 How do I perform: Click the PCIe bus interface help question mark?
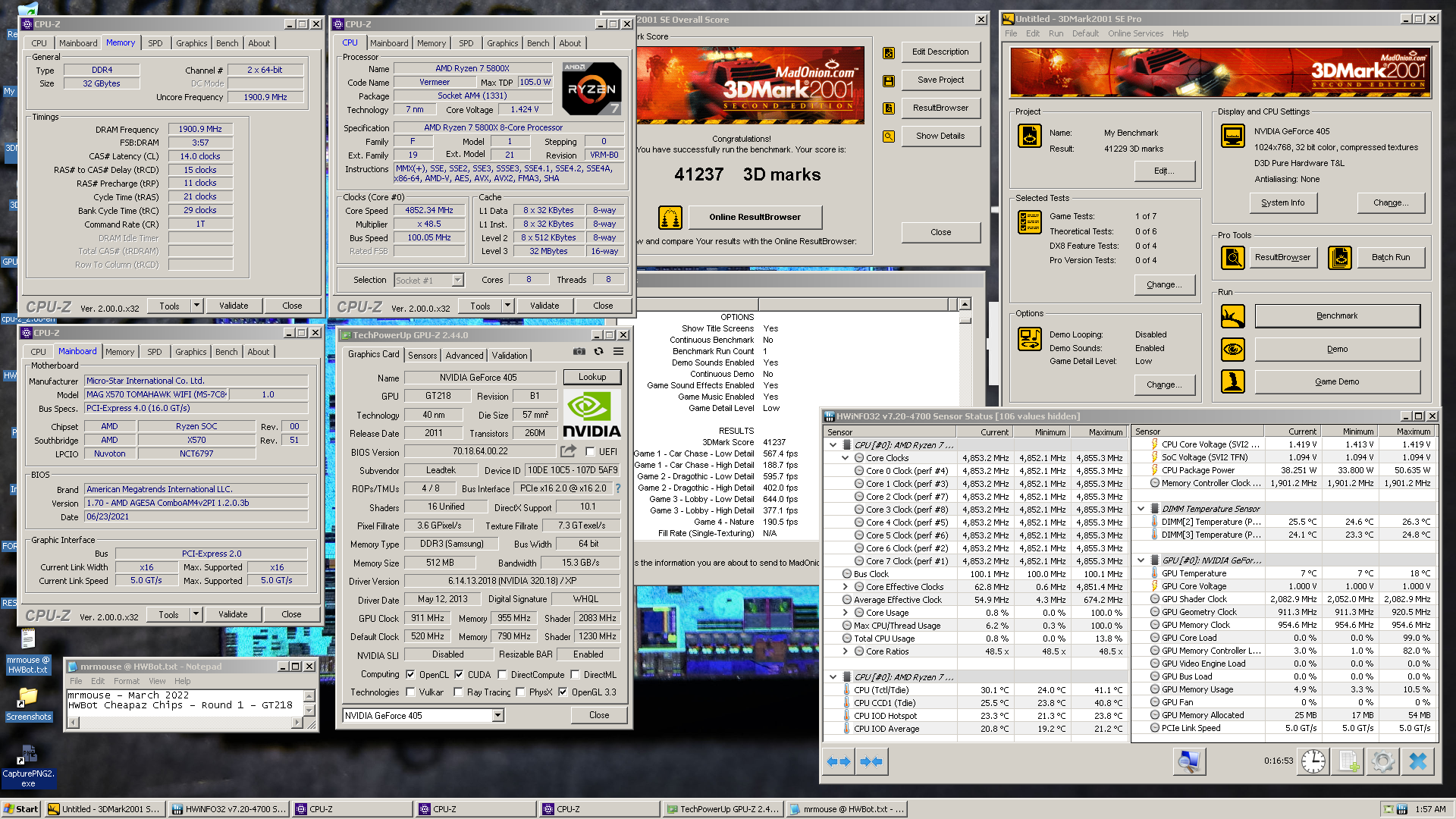(618, 488)
